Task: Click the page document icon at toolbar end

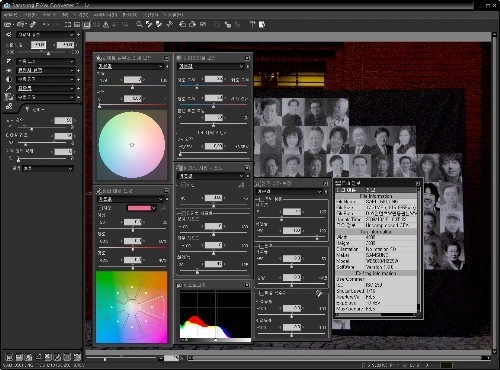Action: (x=262, y=24)
